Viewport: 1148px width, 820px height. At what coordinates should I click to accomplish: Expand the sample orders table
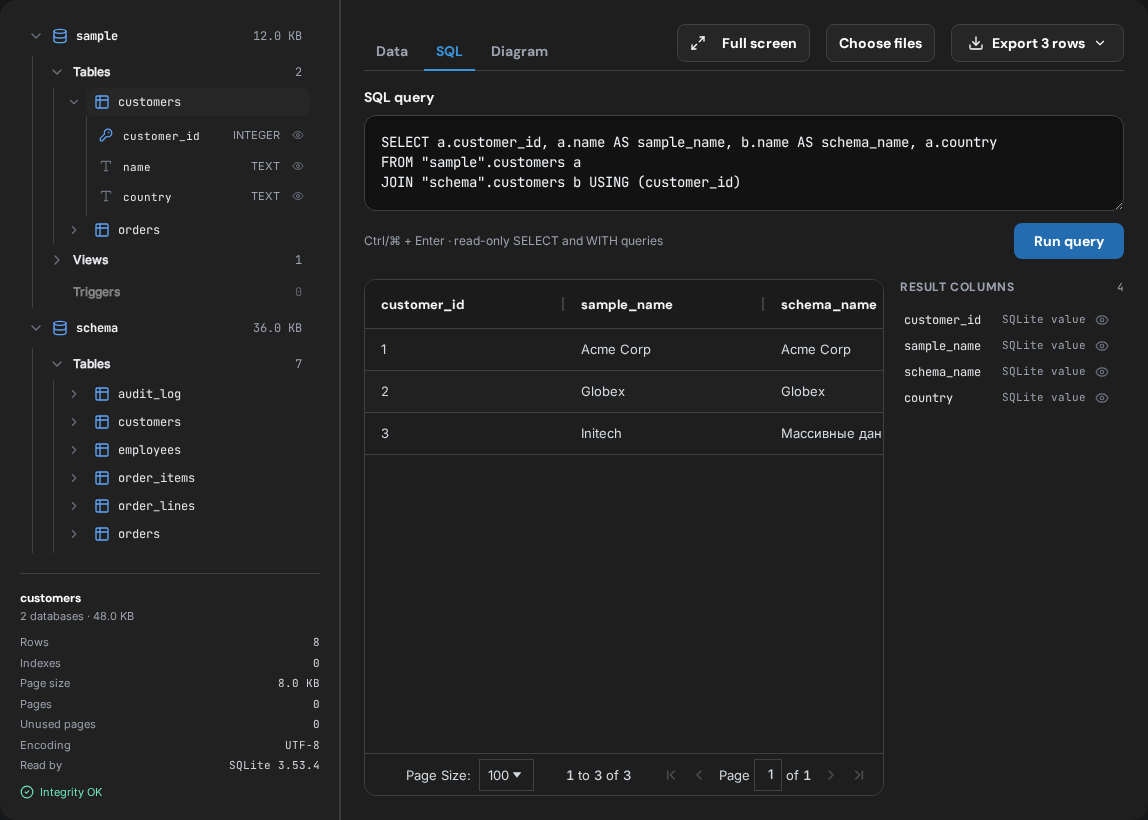pyautogui.click(x=74, y=230)
